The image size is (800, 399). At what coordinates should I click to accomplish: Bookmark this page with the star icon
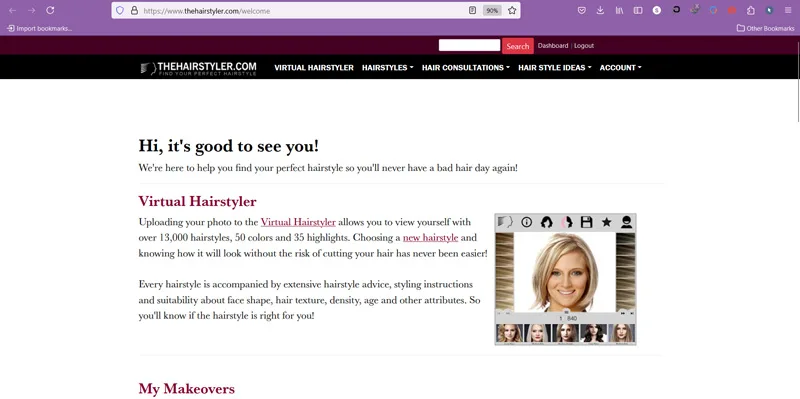[512, 10]
